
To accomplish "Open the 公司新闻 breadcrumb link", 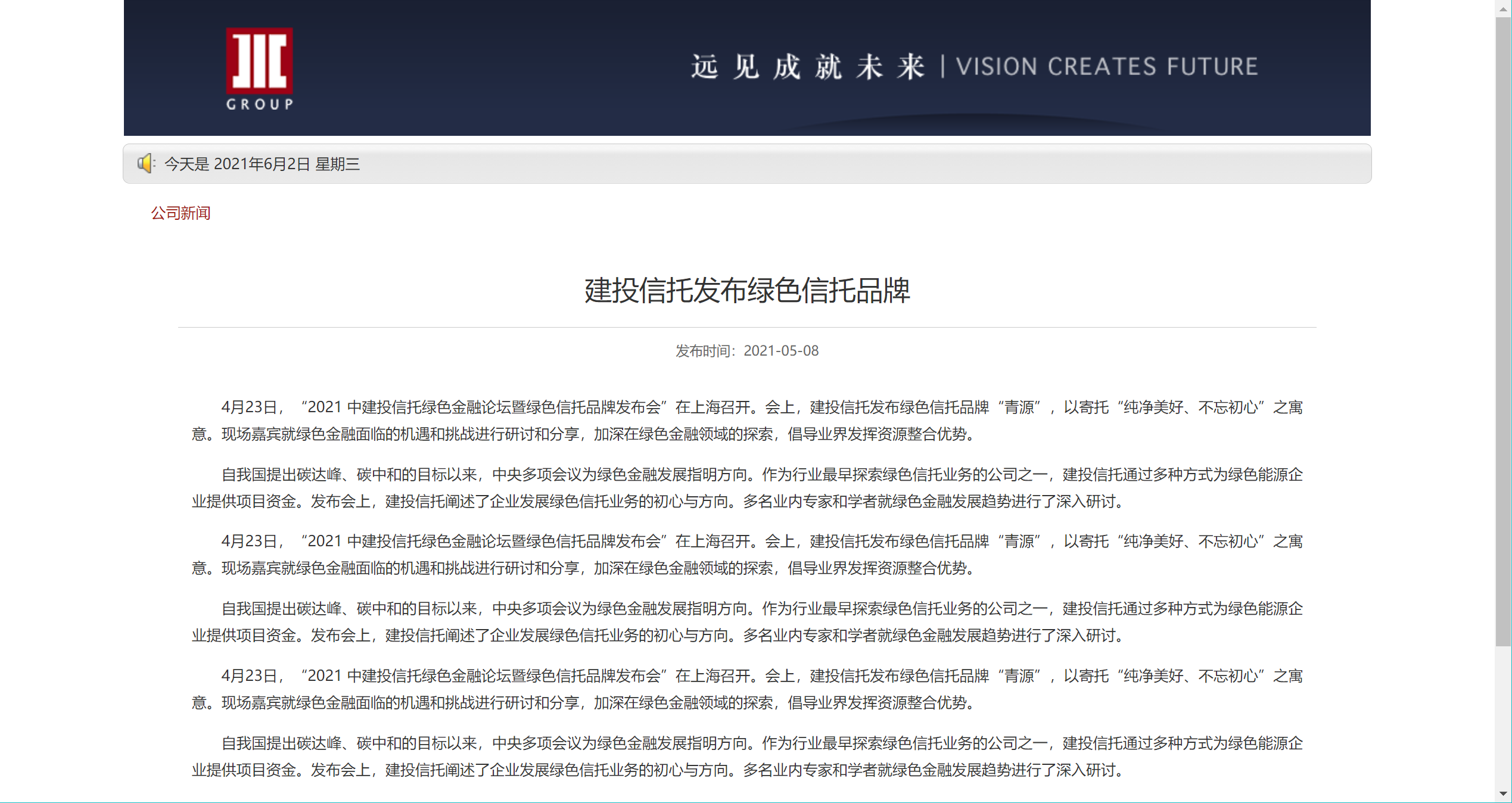I will tap(181, 213).
